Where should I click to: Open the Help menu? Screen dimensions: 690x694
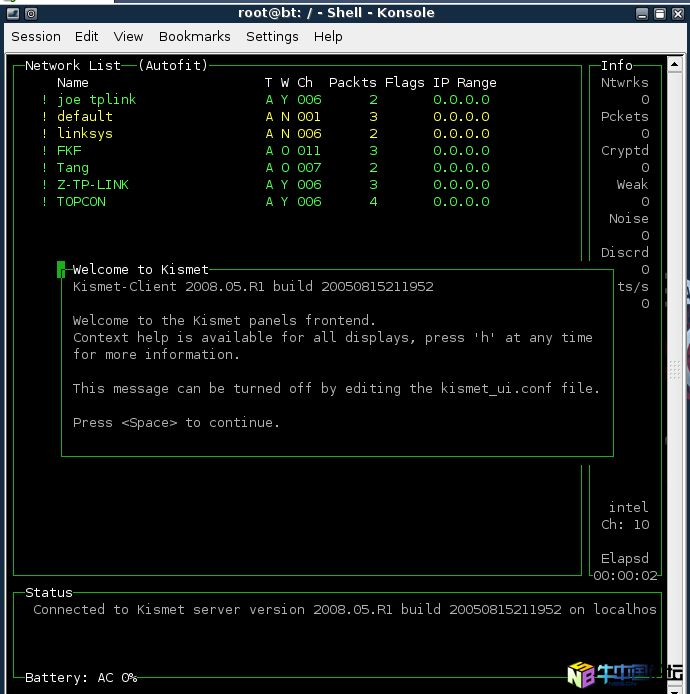click(328, 36)
